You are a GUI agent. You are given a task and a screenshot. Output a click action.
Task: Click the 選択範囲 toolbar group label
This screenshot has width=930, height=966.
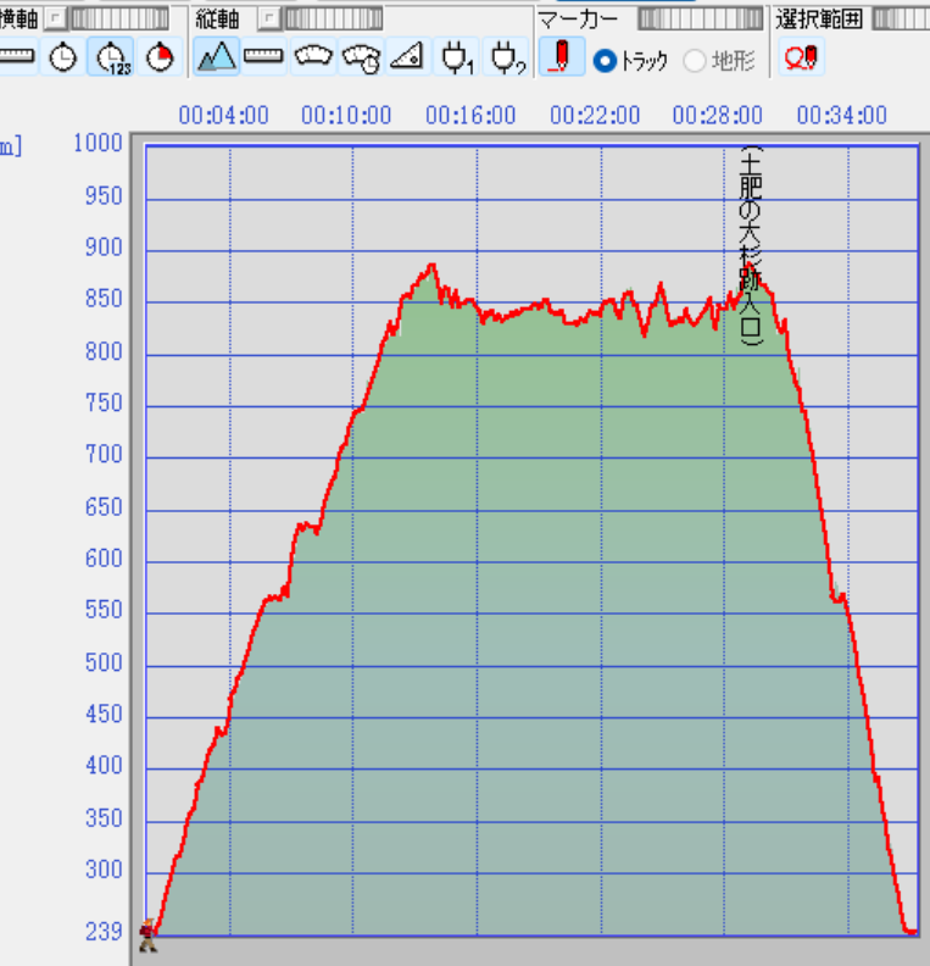pos(819,19)
